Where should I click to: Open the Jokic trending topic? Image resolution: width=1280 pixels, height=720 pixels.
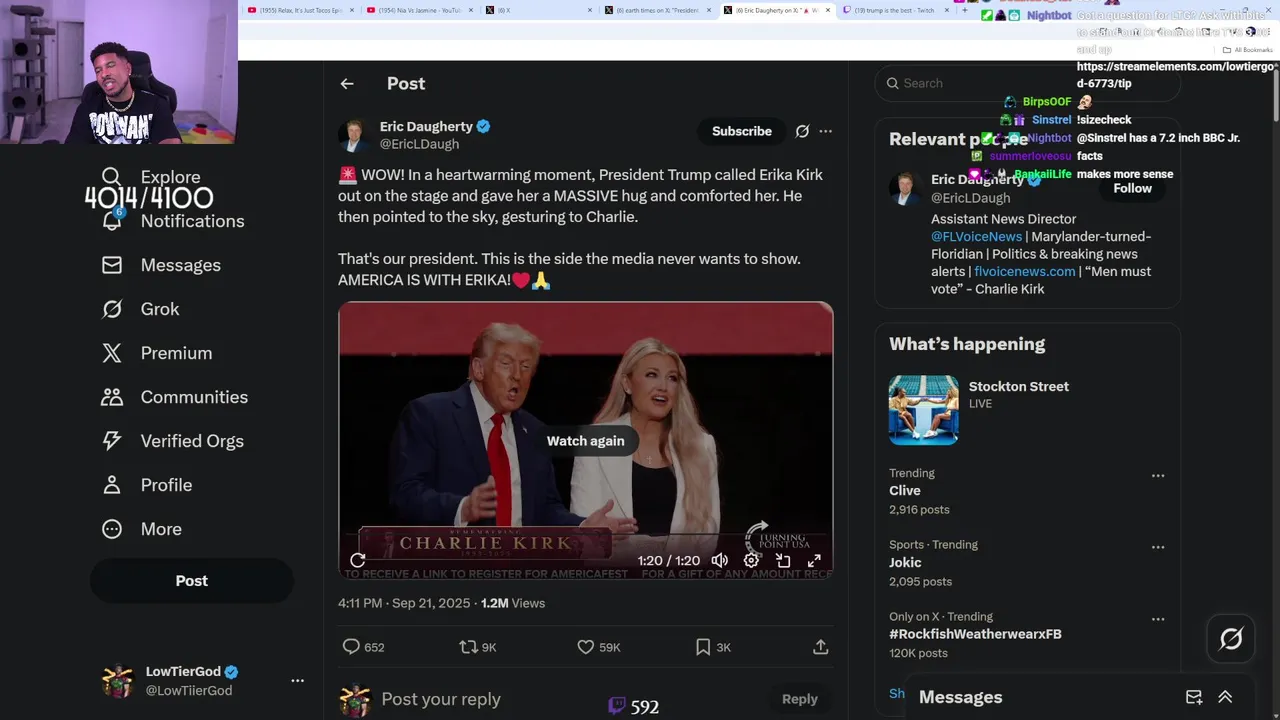(906, 562)
